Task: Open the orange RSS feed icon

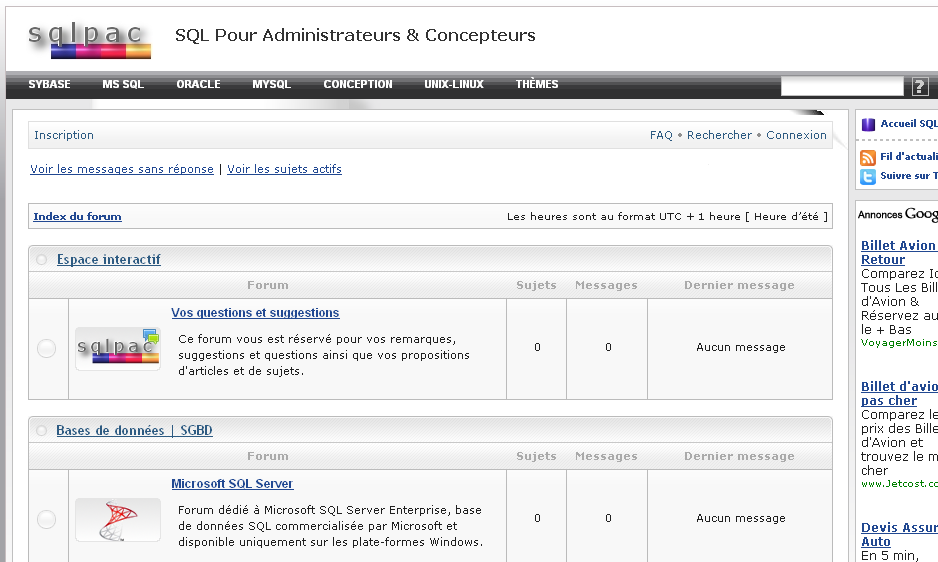Action: [x=868, y=157]
